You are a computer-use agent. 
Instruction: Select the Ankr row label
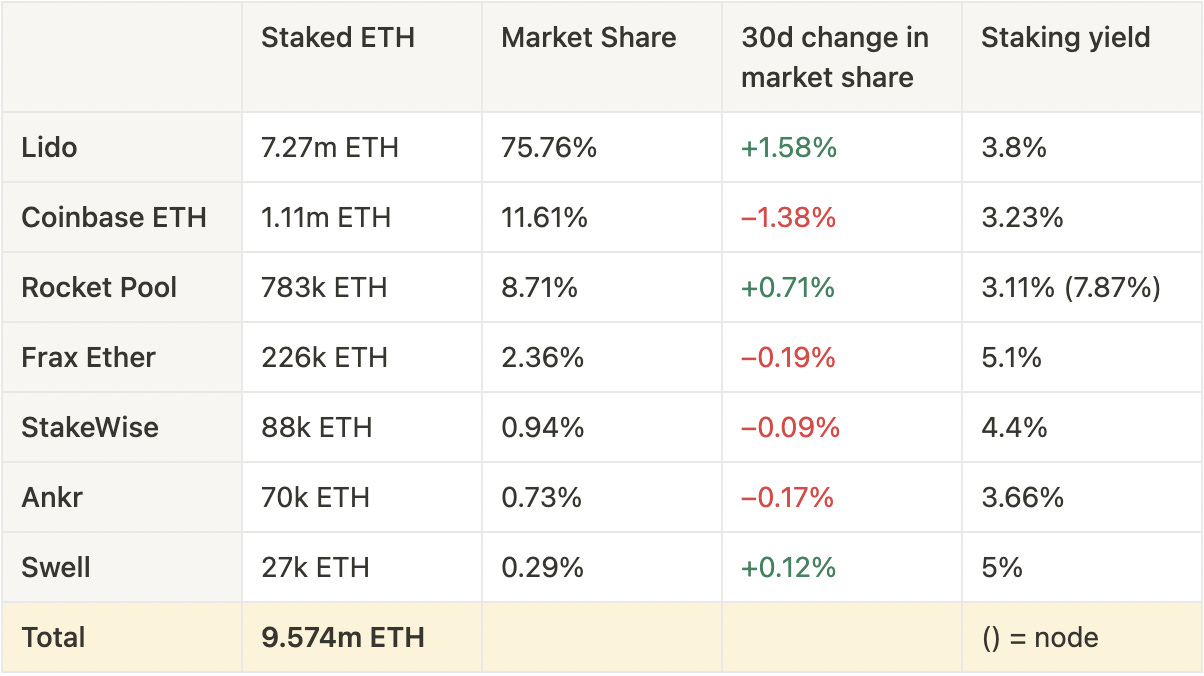[53, 498]
